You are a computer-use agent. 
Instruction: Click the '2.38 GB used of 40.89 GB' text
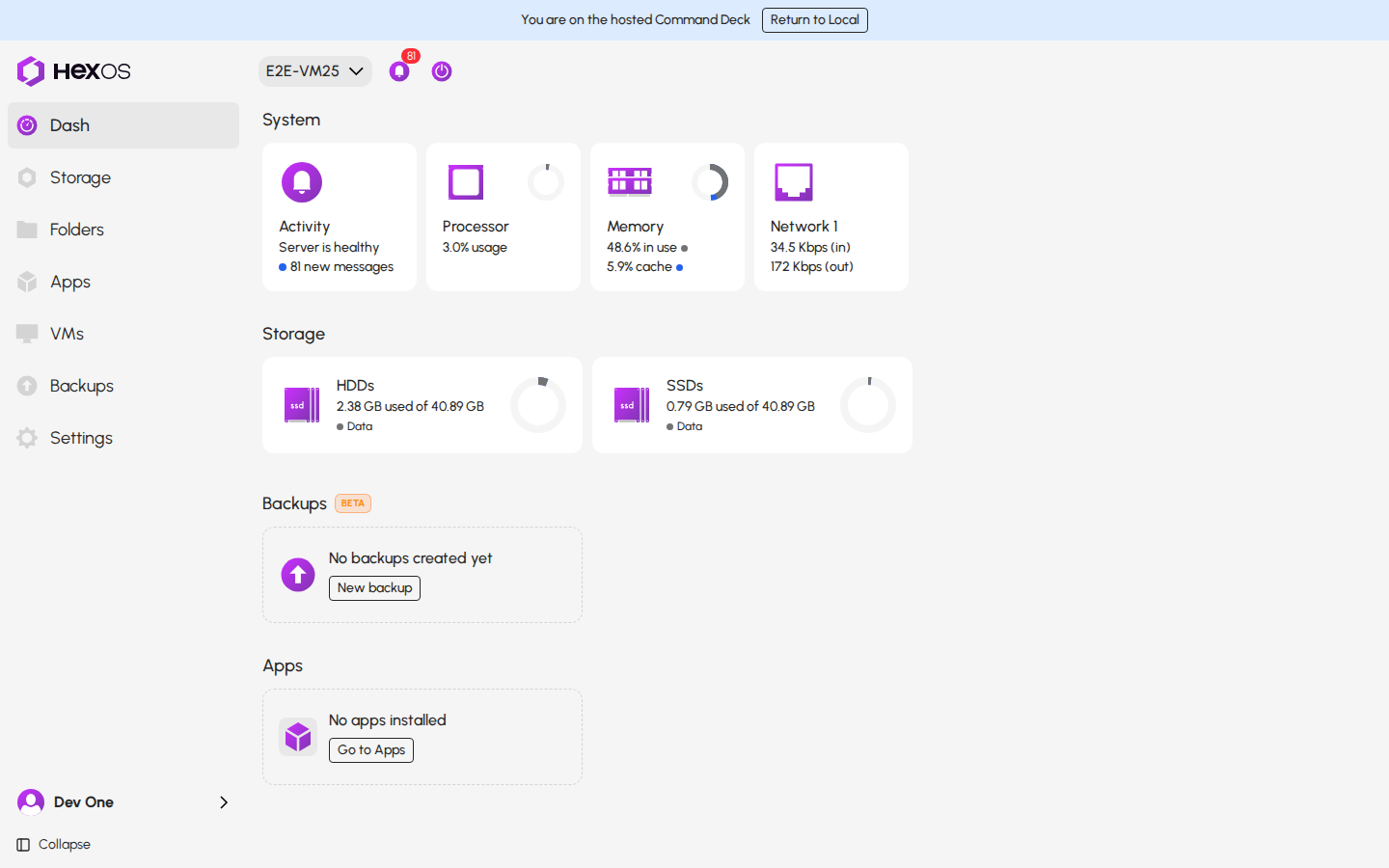[410, 407]
